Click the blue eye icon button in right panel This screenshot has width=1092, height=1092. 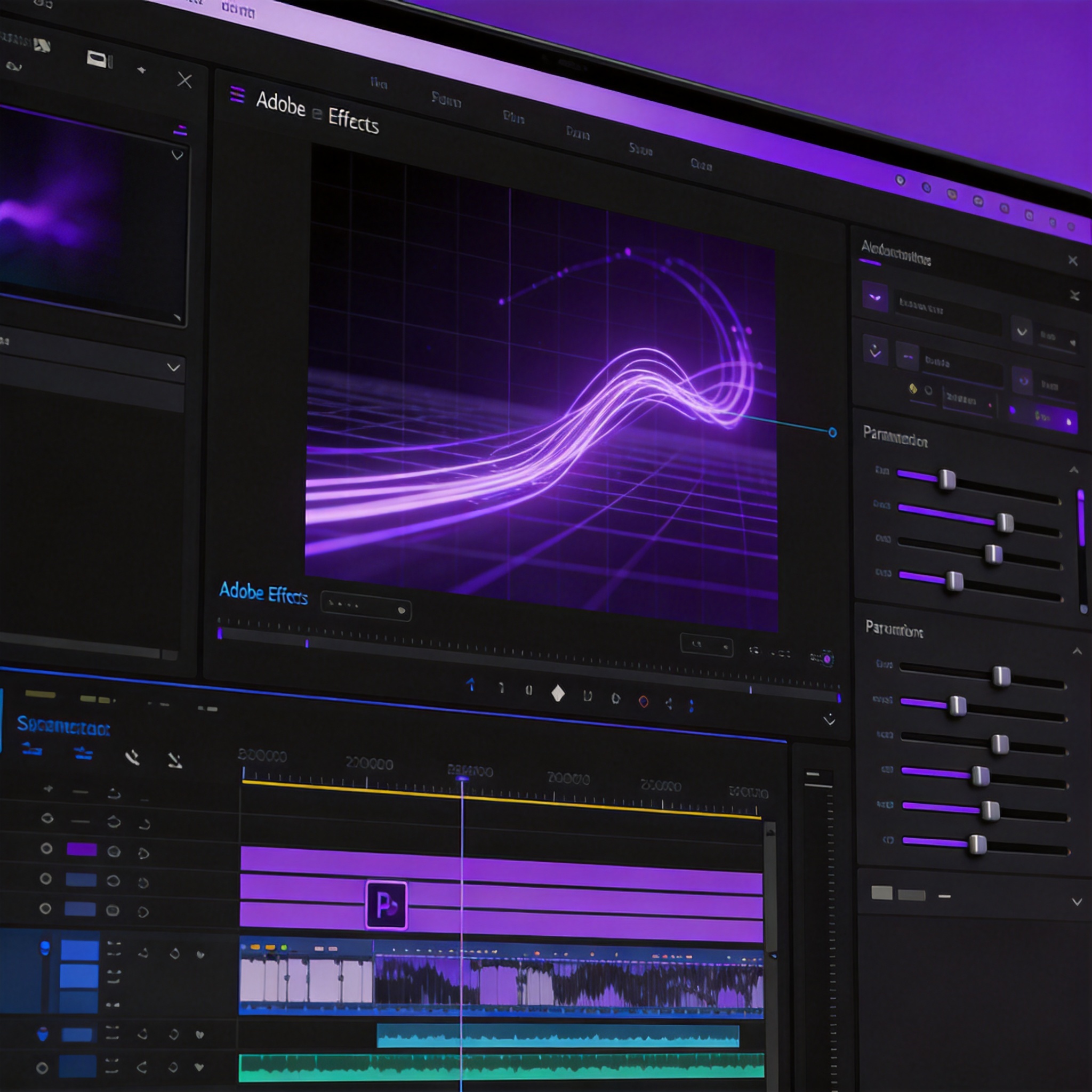pyautogui.click(x=1023, y=381)
